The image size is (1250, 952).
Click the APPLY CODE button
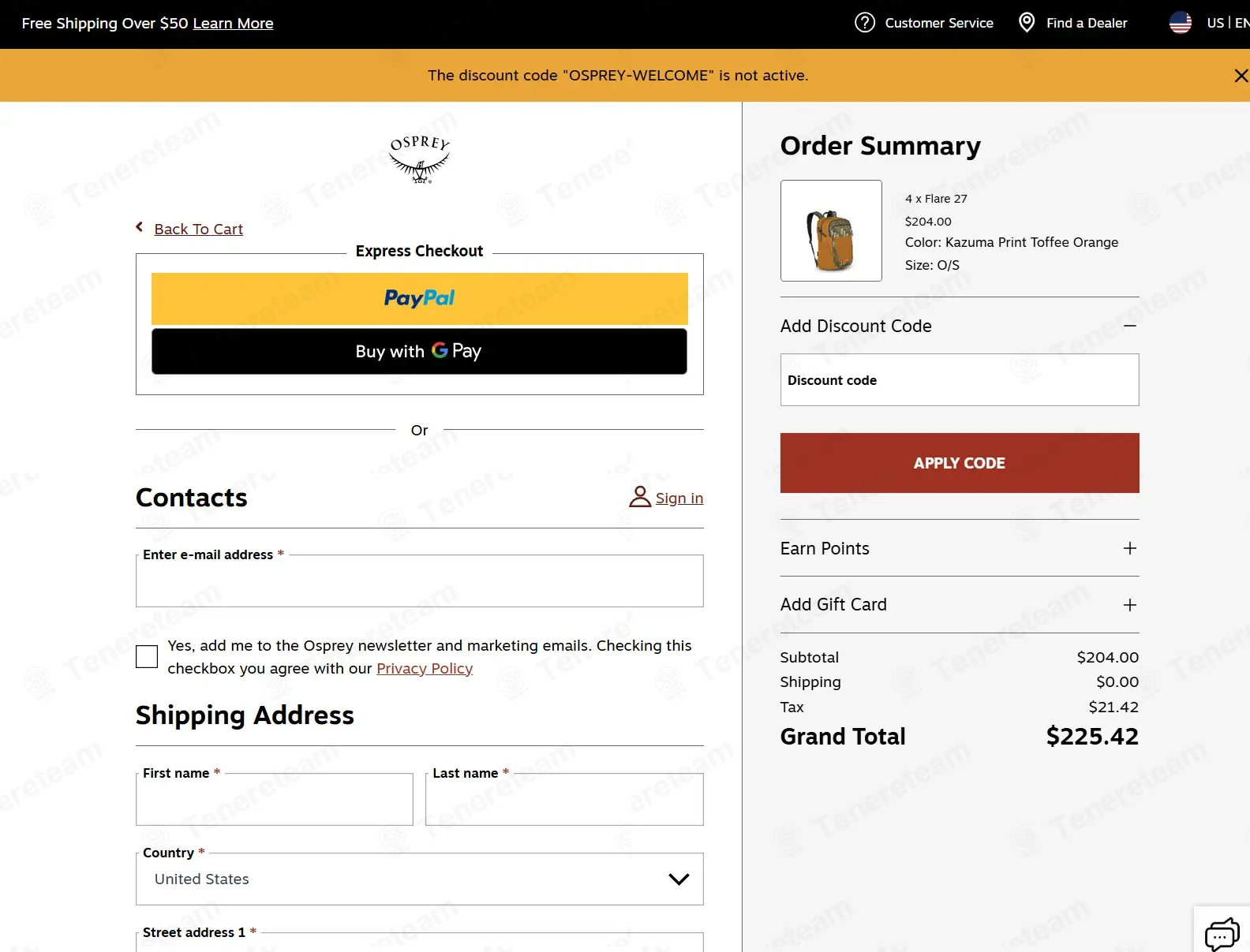point(960,463)
